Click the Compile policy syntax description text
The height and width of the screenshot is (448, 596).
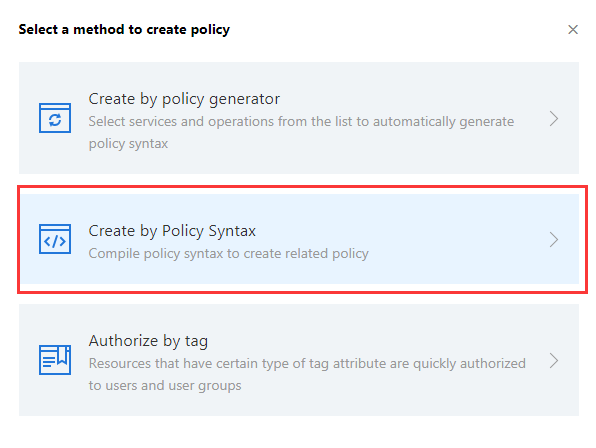tap(228, 253)
